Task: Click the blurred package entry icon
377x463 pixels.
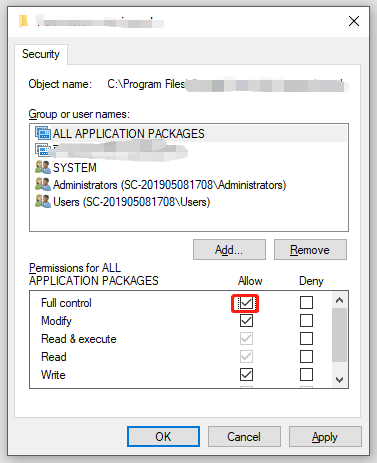Action: [x=43, y=150]
